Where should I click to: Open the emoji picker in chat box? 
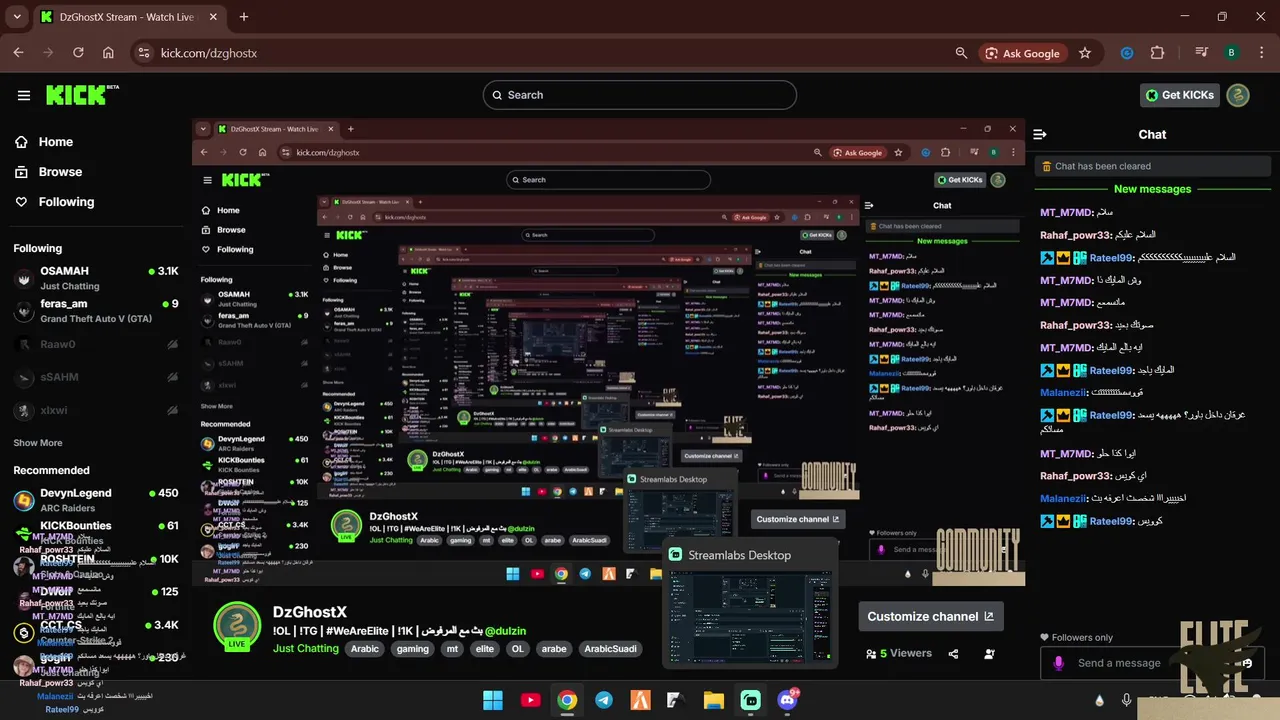click(x=1248, y=663)
